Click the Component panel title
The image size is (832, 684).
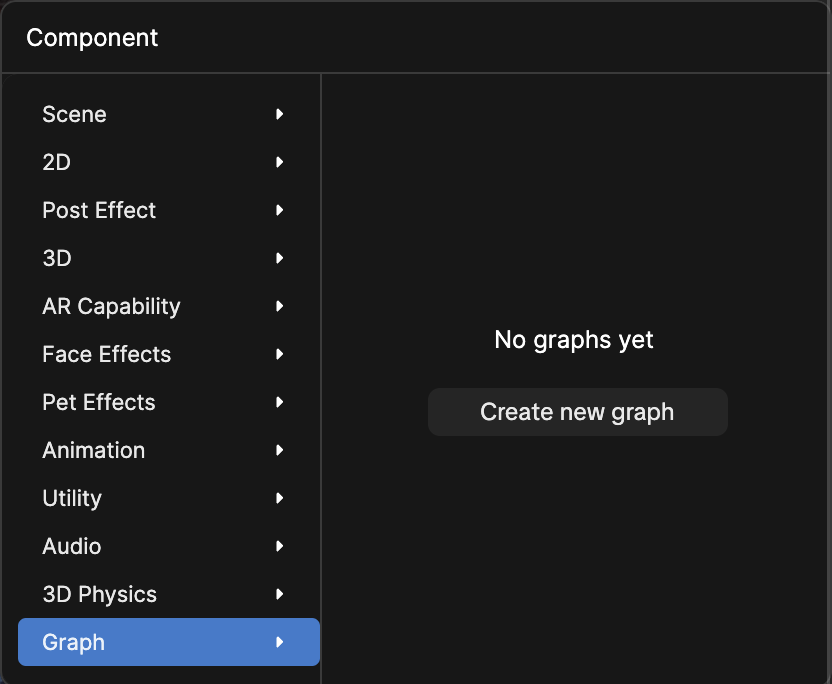[x=92, y=38]
